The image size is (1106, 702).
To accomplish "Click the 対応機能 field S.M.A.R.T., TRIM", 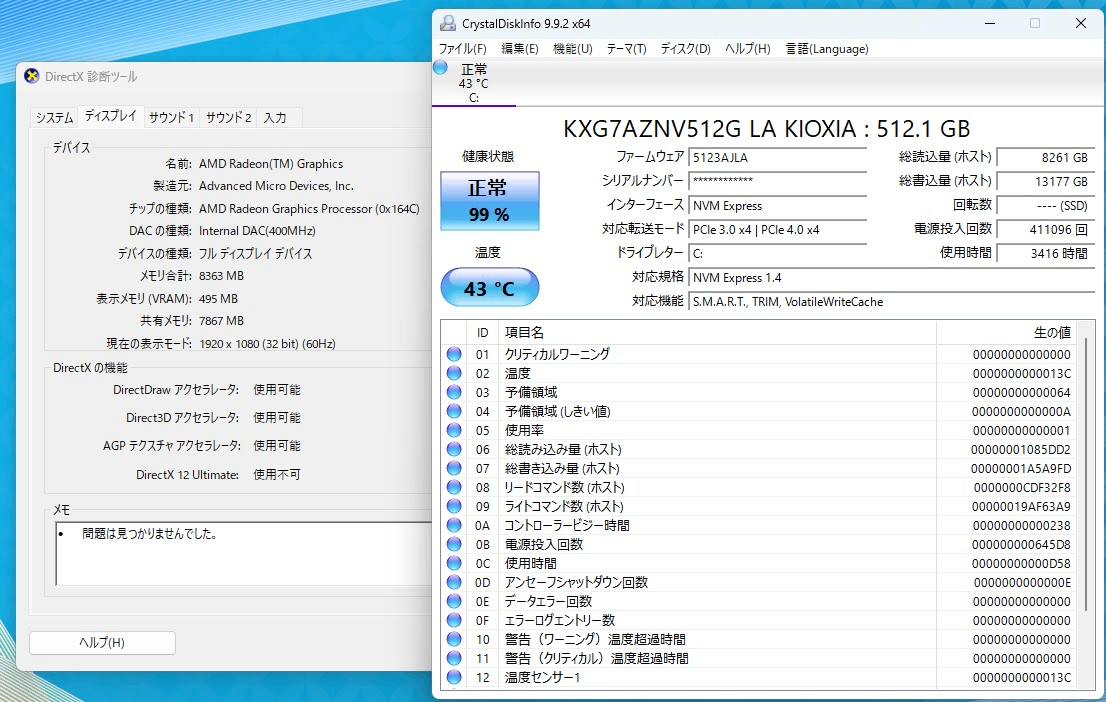I will coord(892,301).
